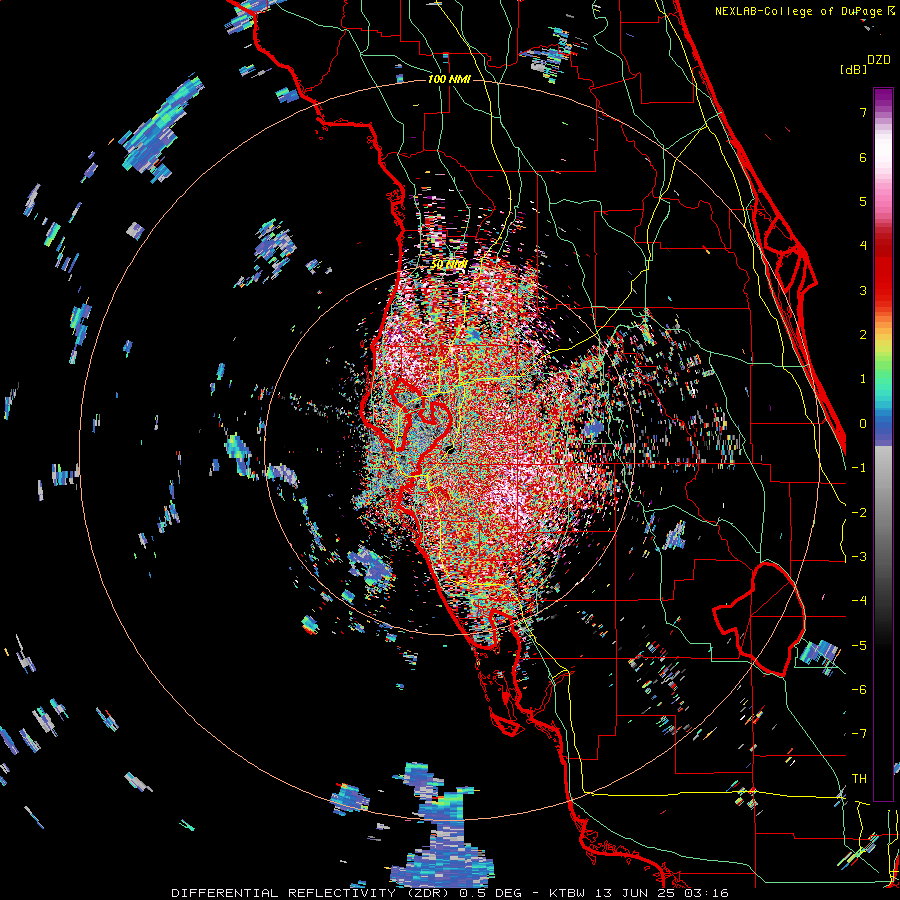
Task: Click the 03:16 timestamp text
Action: (x=707, y=893)
